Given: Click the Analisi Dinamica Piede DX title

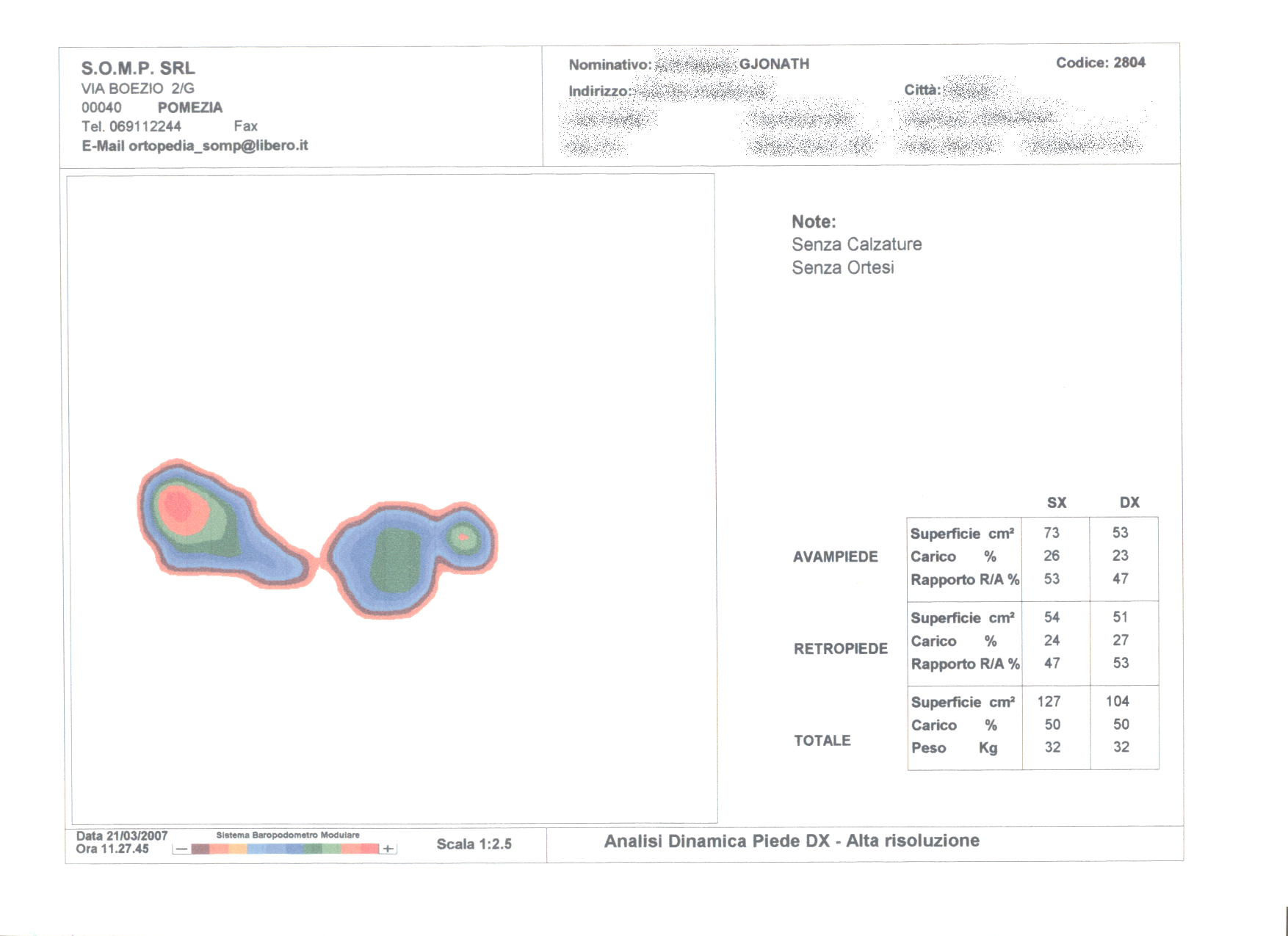Looking at the screenshot, I should pyautogui.click(x=791, y=841).
